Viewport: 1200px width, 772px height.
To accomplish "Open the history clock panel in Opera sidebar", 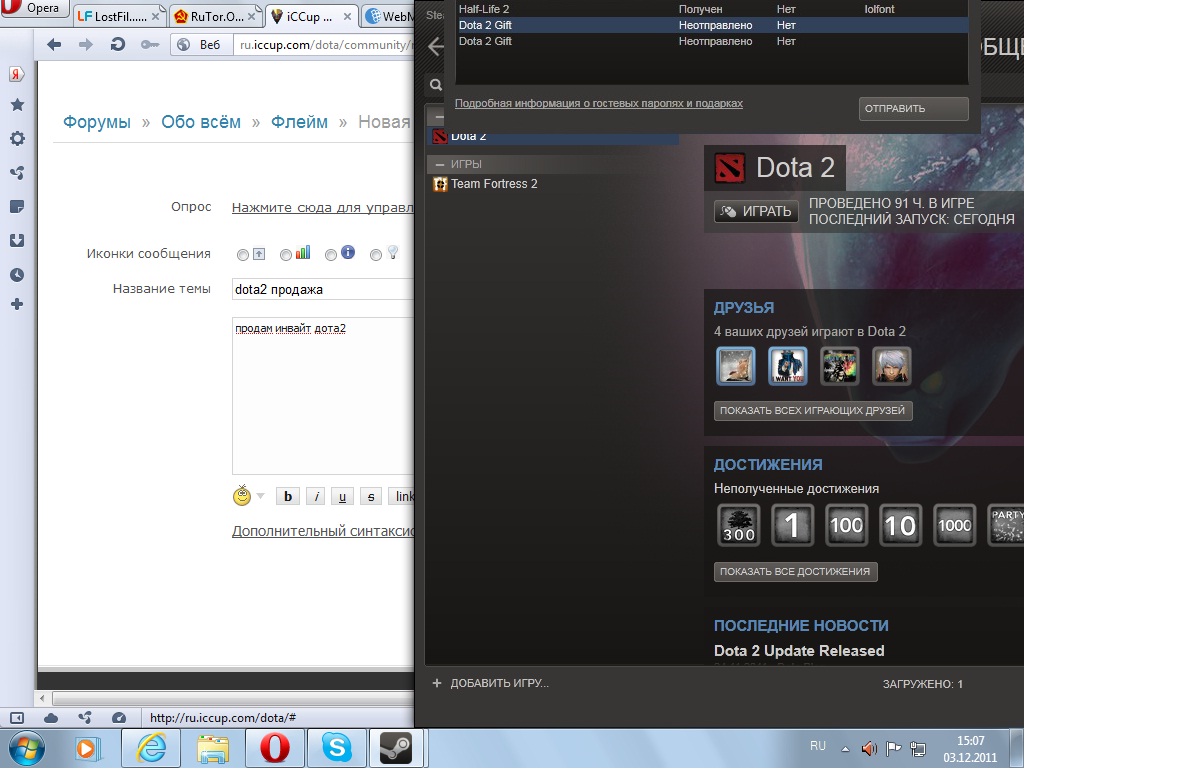I will click(x=17, y=275).
